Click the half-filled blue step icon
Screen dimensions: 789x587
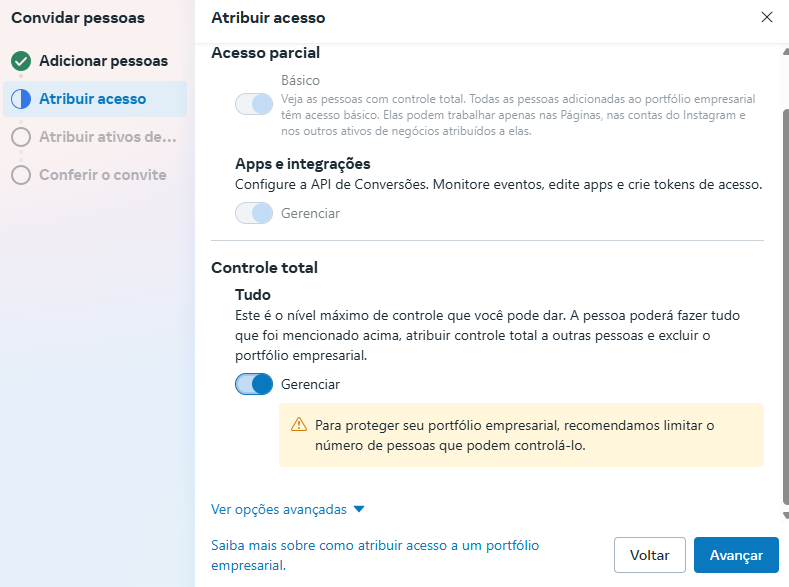(x=21, y=99)
